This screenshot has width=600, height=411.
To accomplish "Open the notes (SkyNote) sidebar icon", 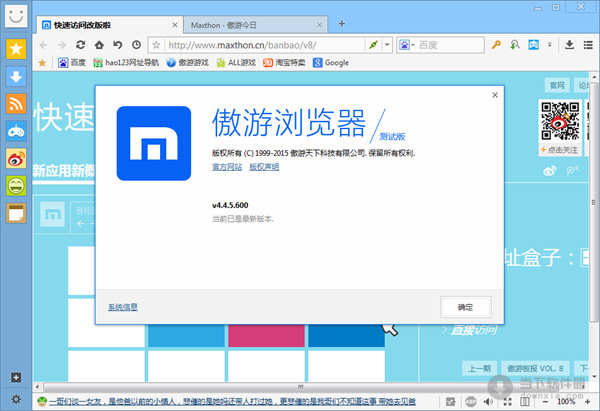I will [x=16, y=213].
